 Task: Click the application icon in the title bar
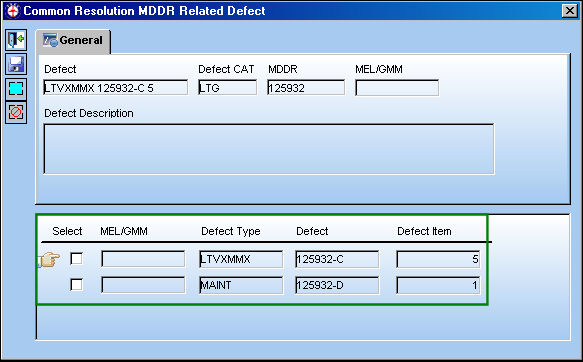coord(13,10)
